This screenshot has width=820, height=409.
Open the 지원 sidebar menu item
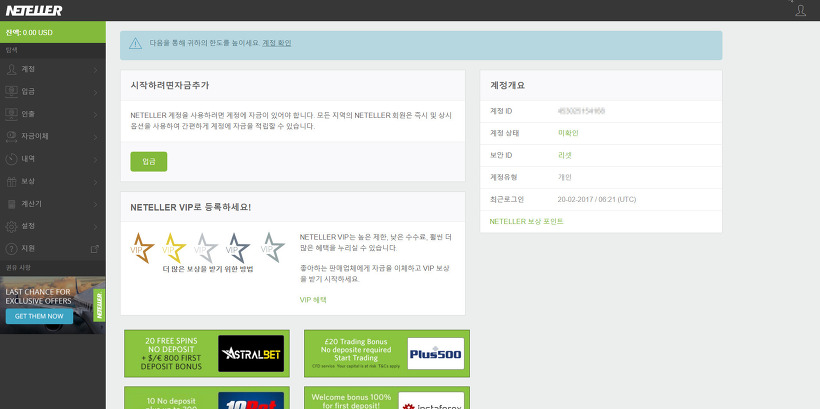point(53,249)
